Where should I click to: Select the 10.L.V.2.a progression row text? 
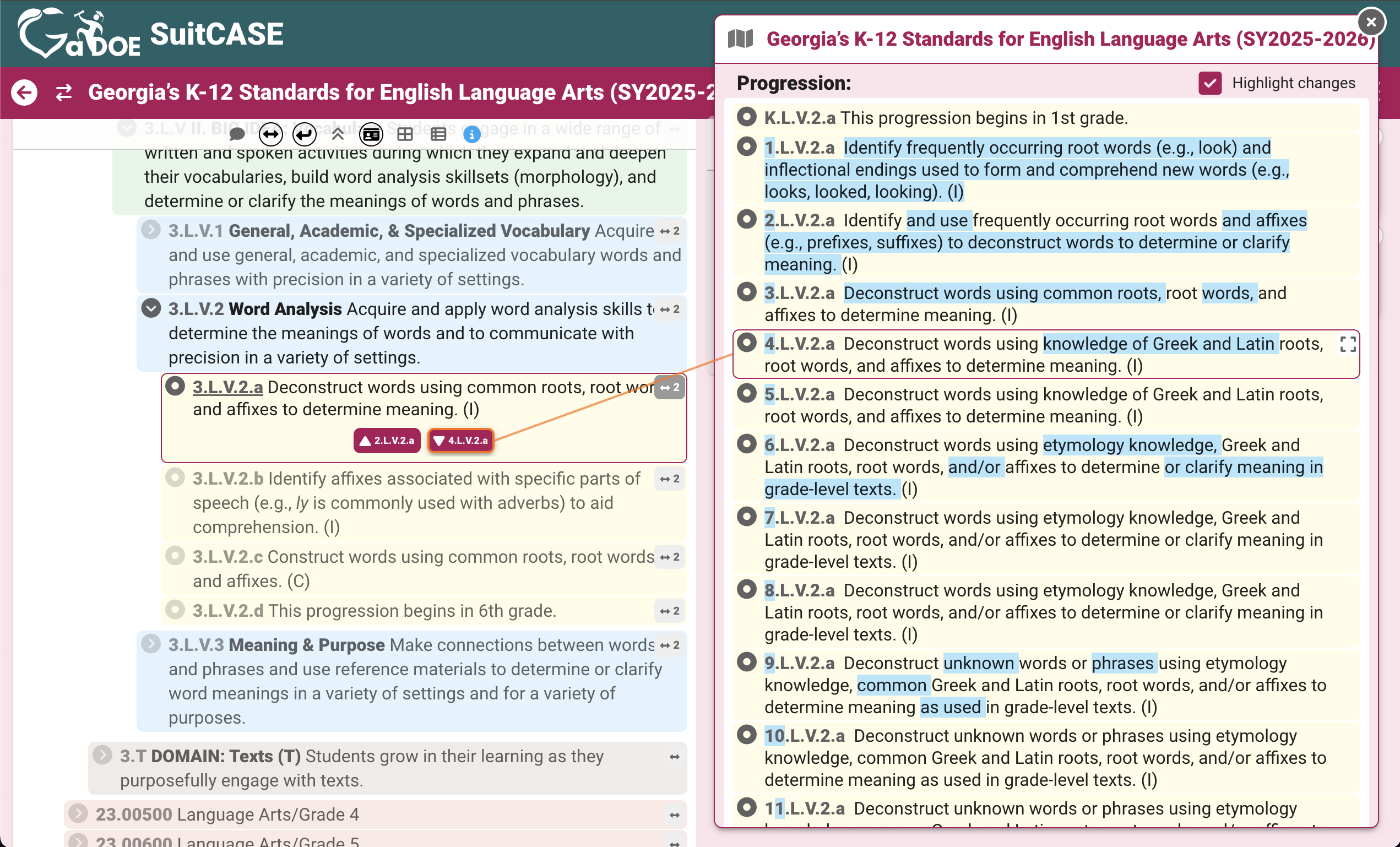[1045, 758]
